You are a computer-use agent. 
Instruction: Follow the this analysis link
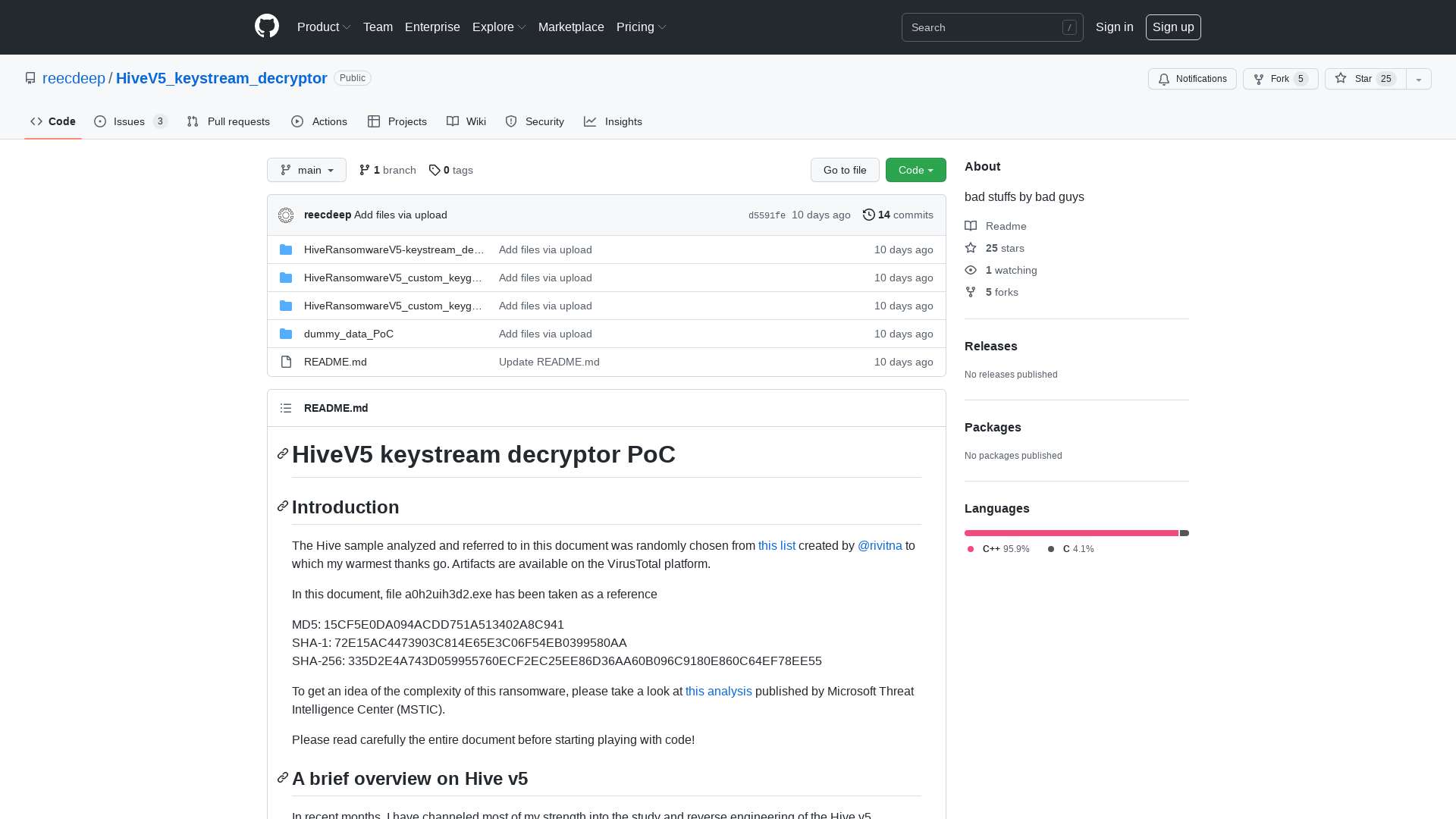point(718,691)
